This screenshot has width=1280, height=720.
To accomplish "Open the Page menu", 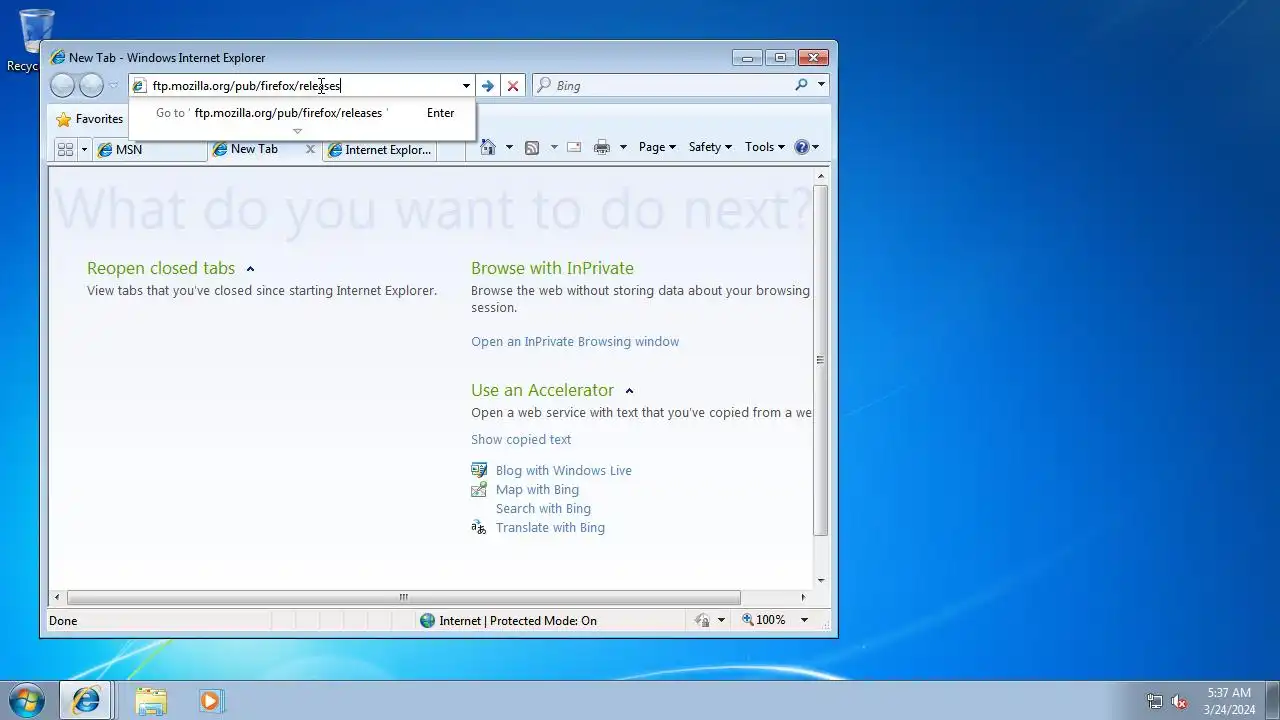I will [x=657, y=147].
